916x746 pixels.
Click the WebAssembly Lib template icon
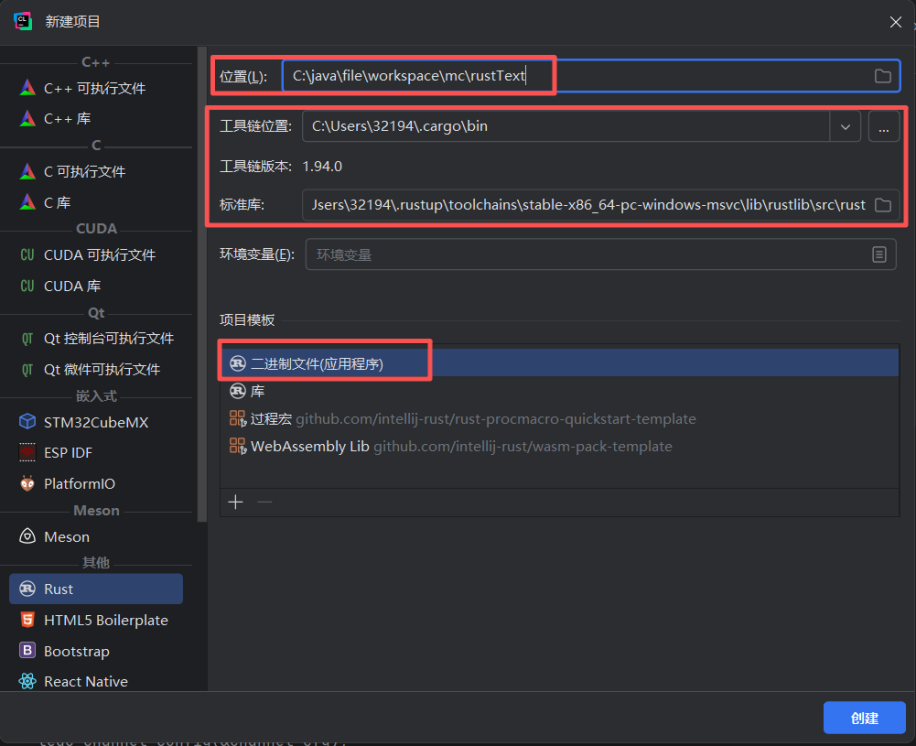238,446
